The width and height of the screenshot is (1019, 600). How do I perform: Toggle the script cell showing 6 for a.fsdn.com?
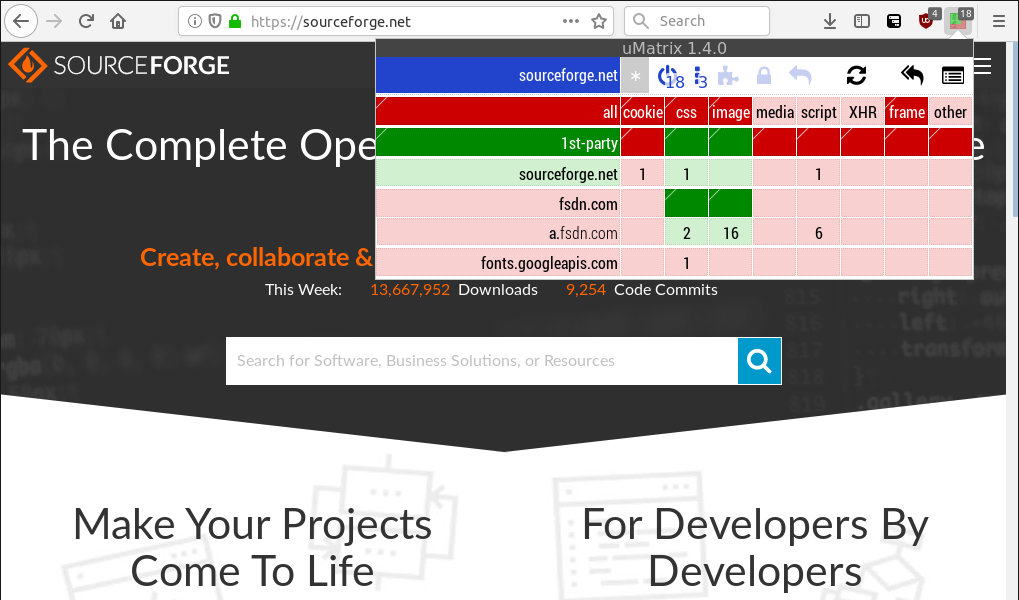819,233
